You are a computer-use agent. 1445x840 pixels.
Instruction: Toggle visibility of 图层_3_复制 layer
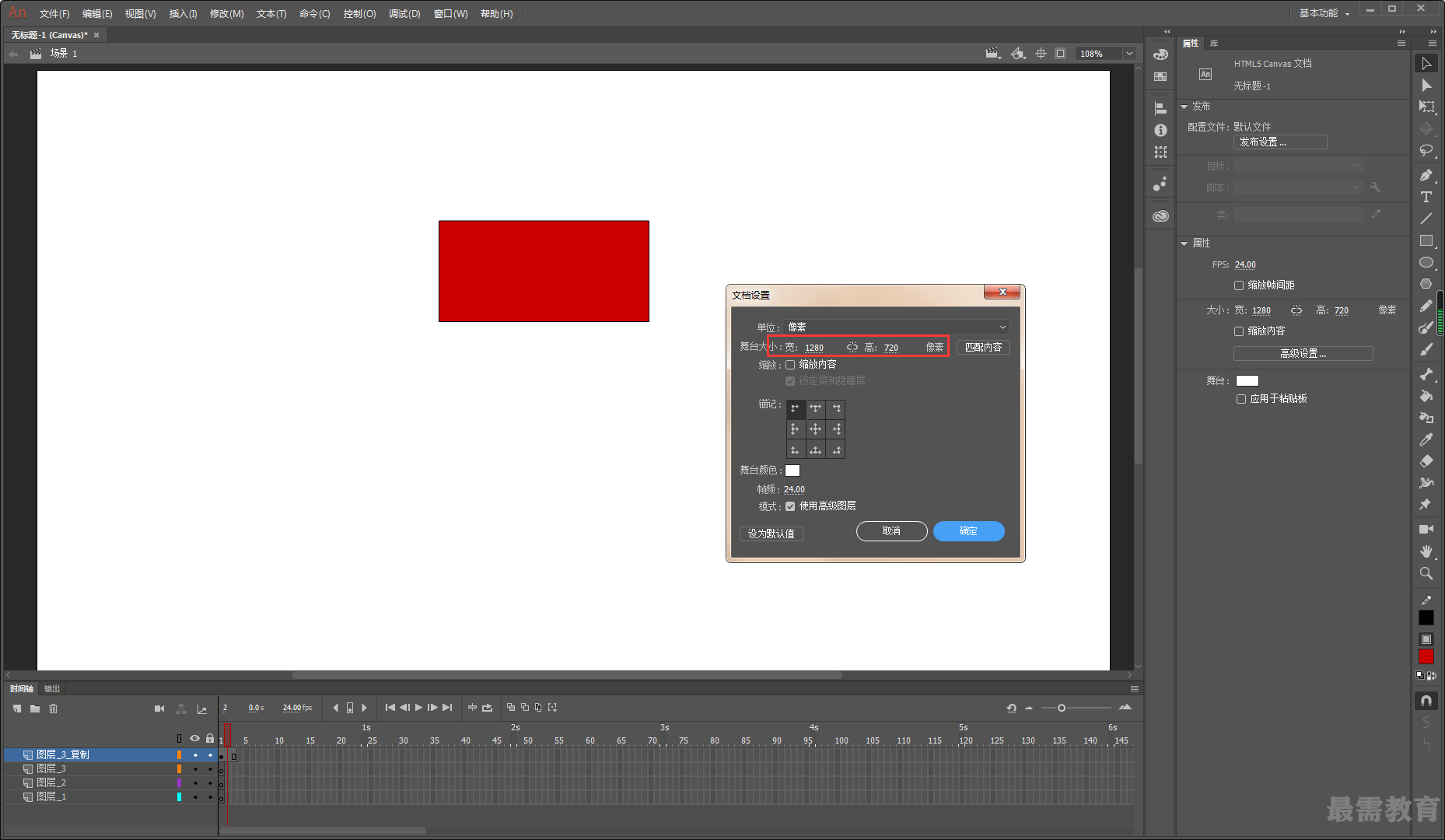(x=195, y=755)
